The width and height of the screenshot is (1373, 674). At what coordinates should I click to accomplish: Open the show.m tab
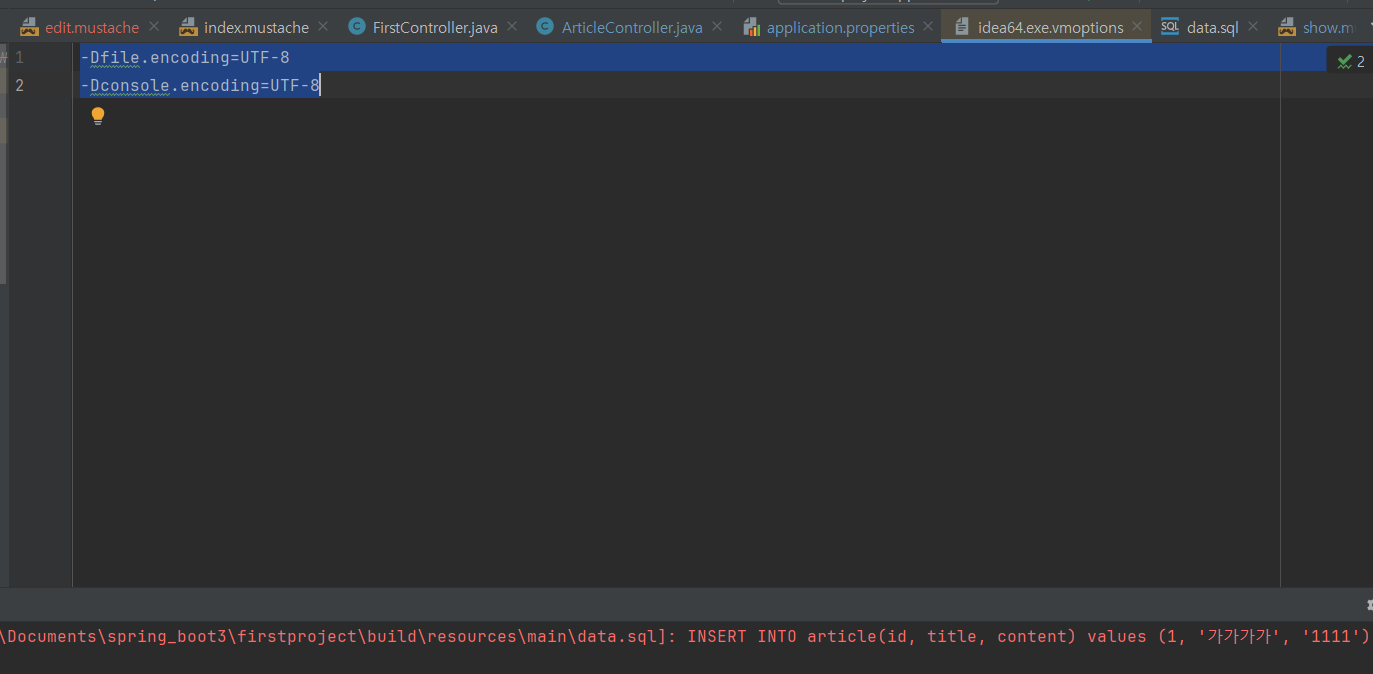click(1328, 27)
